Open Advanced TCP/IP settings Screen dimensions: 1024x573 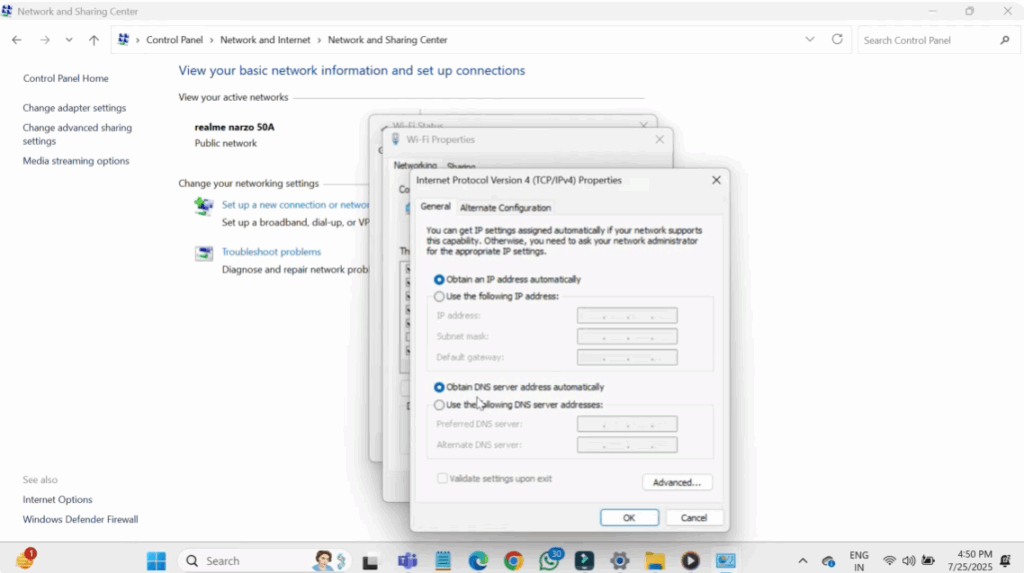click(x=677, y=482)
